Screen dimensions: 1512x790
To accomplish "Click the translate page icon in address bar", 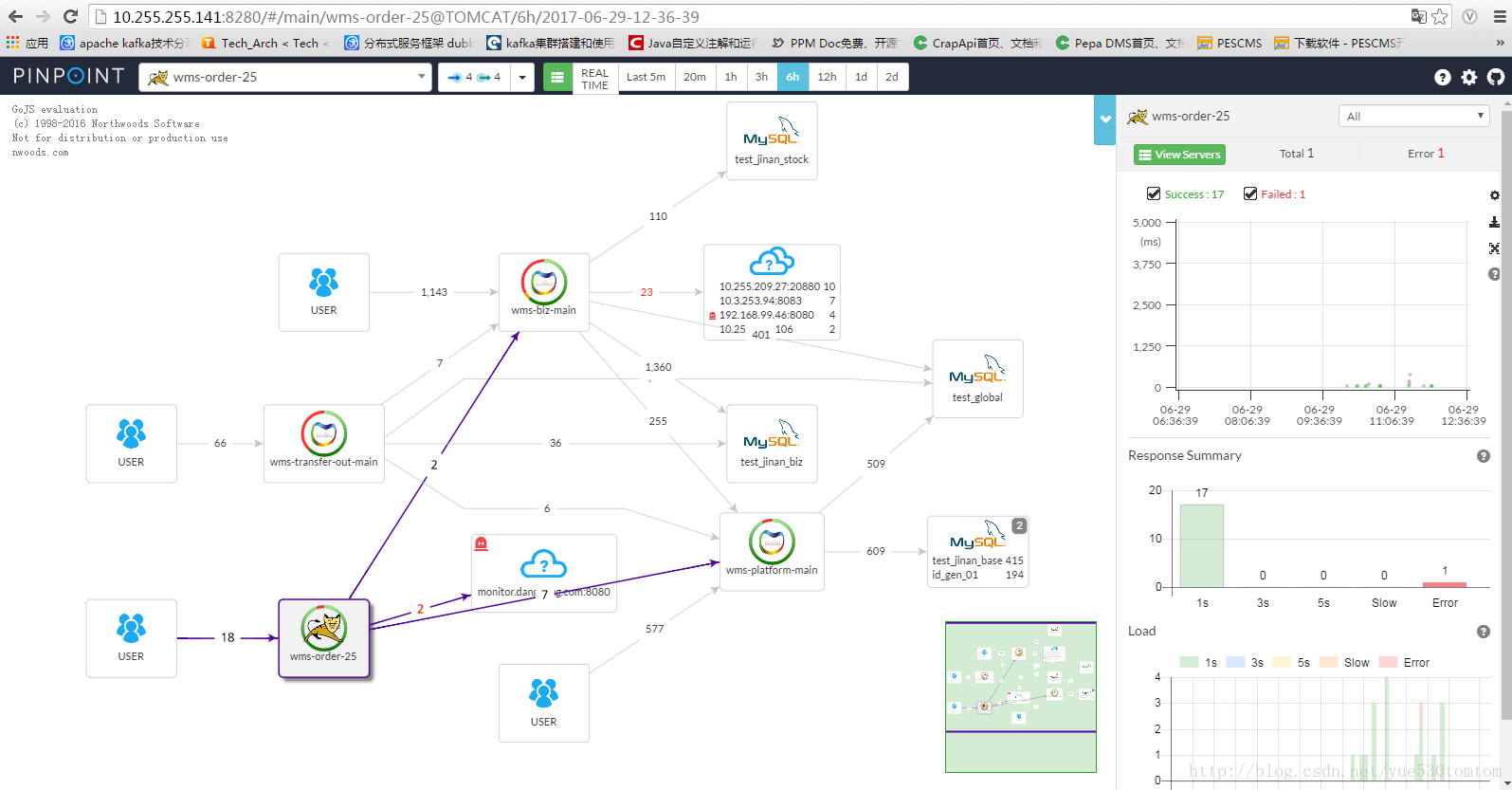I will (1418, 16).
